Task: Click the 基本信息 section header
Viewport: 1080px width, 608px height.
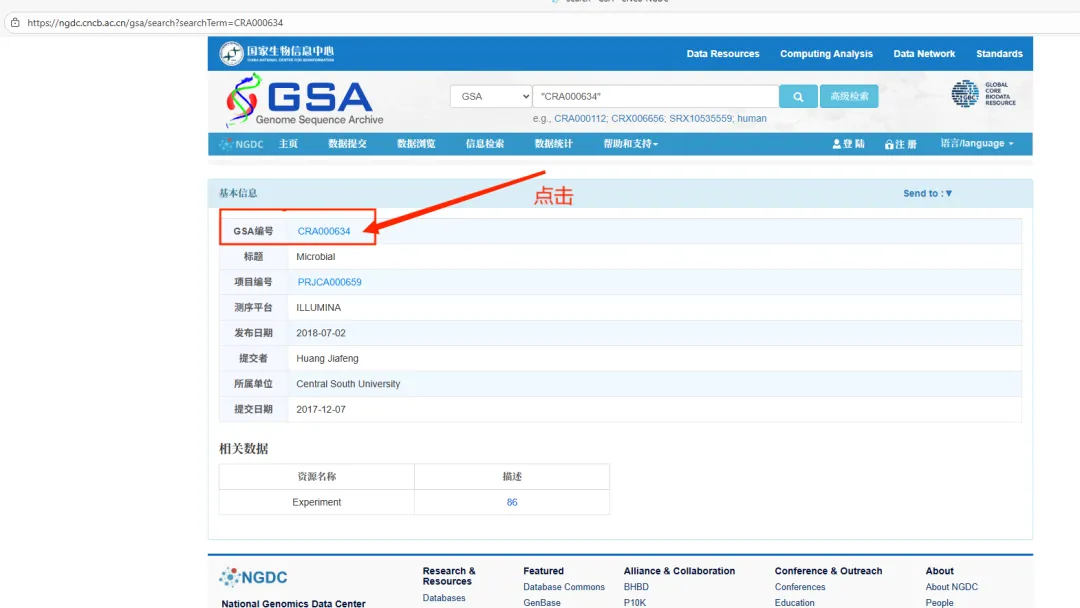Action: click(238, 193)
